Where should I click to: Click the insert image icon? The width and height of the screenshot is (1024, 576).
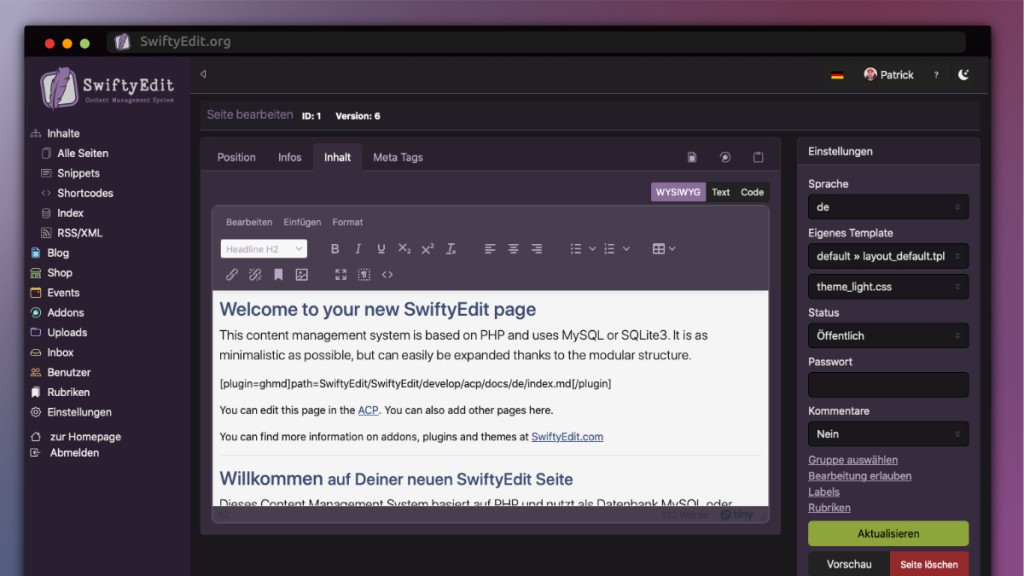[x=302, y=274]
